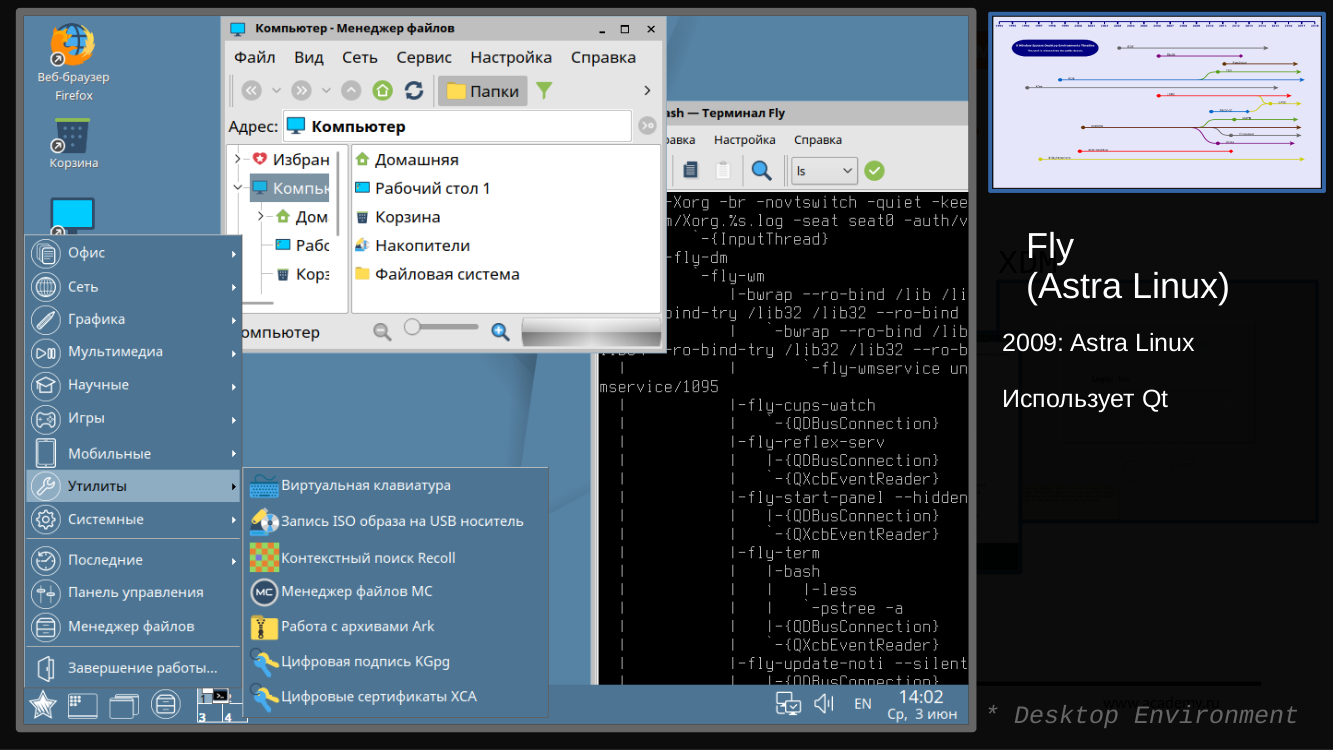Select the Refresh icon in file manager toolbar
This screenshot has width=1333, height=750.
[413, 90]
